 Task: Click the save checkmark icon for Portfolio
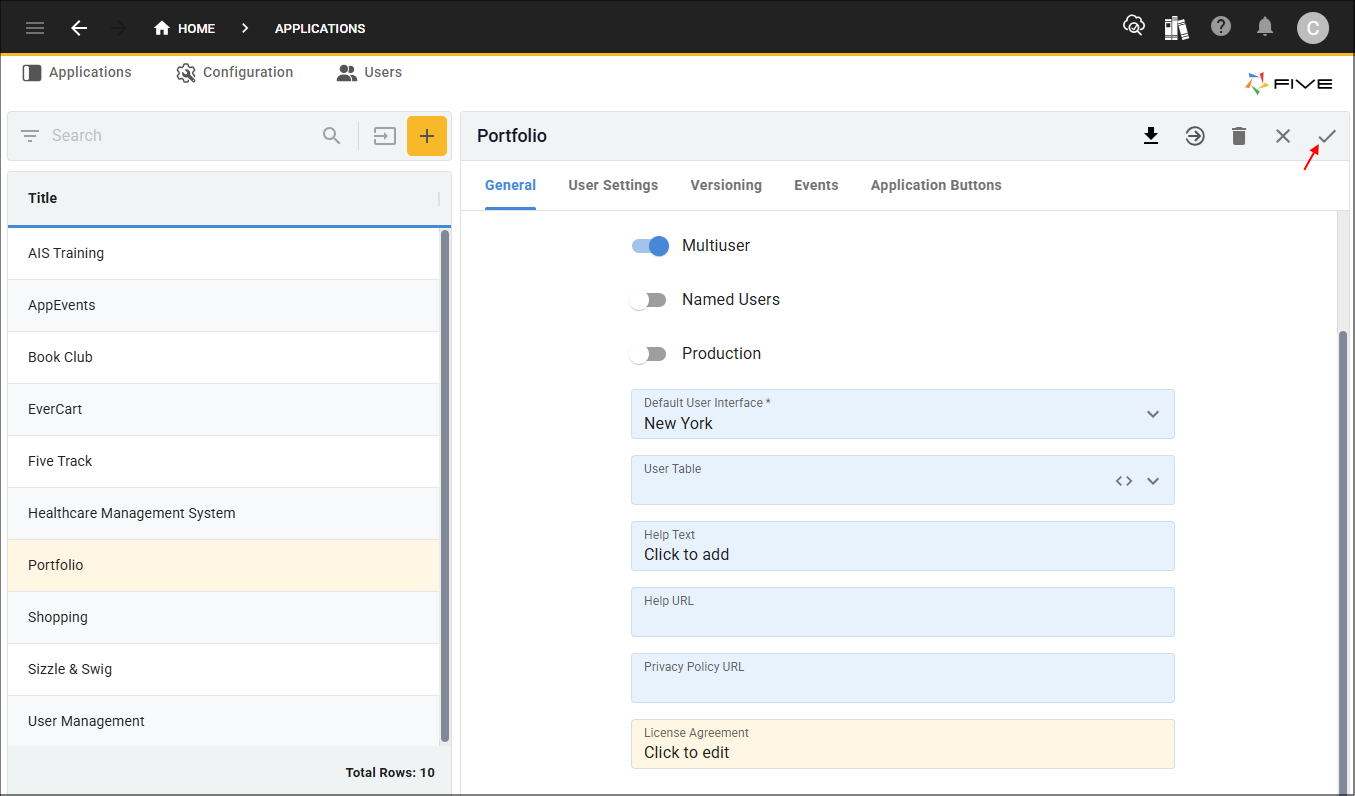pos(1326,136)
